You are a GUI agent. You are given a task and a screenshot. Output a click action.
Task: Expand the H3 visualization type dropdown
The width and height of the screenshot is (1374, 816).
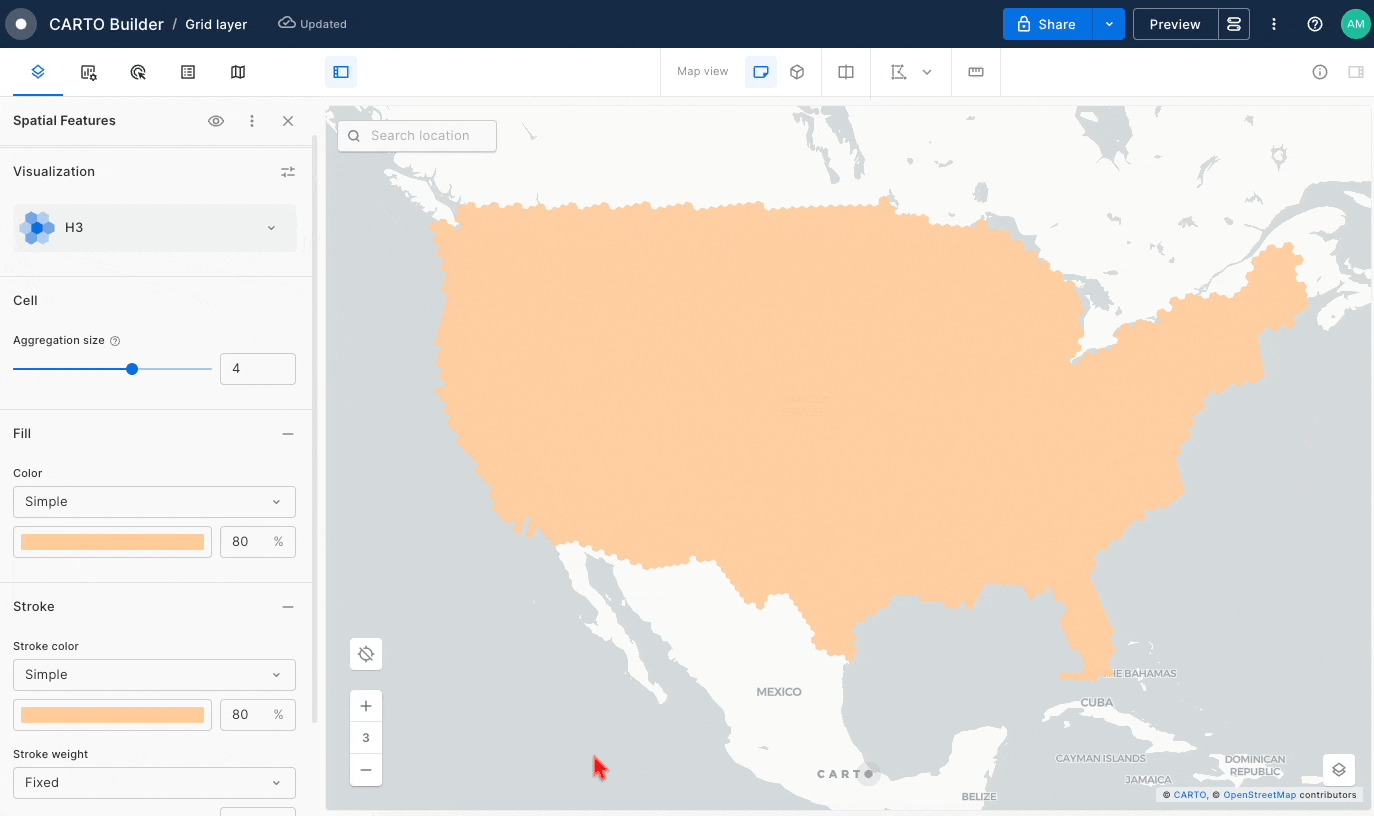point(155,228)
